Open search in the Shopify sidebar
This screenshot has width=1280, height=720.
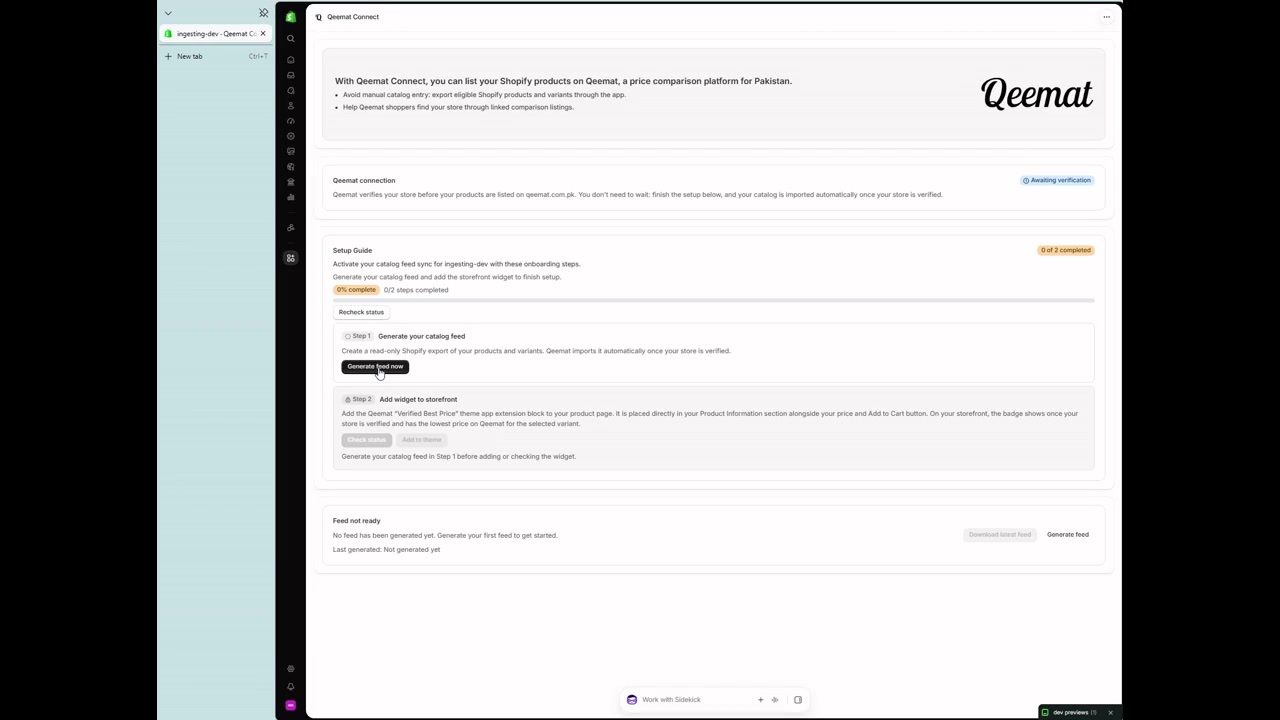[291, 39]
